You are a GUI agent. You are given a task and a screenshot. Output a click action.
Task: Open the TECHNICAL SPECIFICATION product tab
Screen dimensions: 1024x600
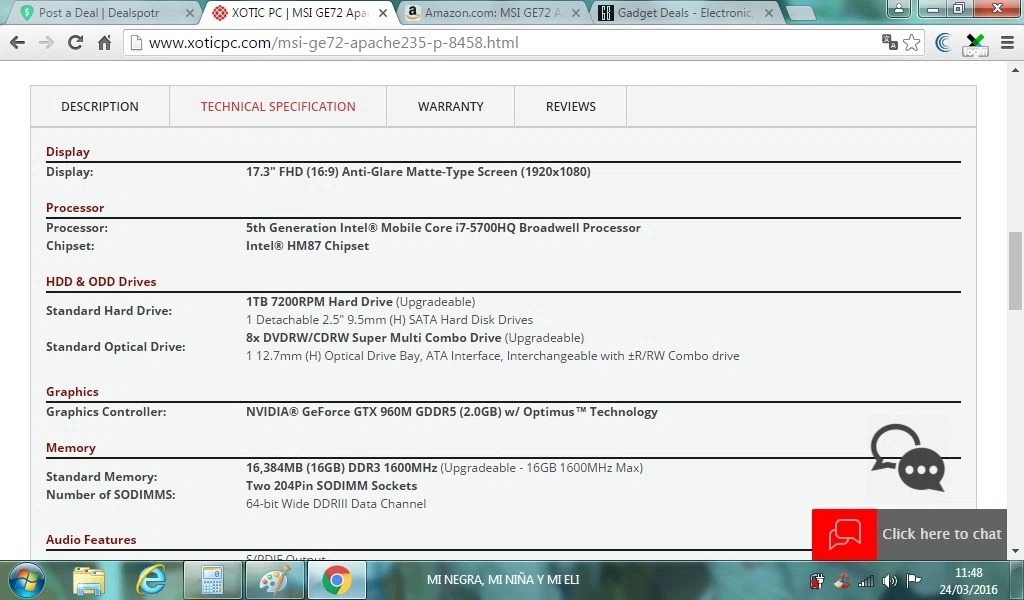278,106
